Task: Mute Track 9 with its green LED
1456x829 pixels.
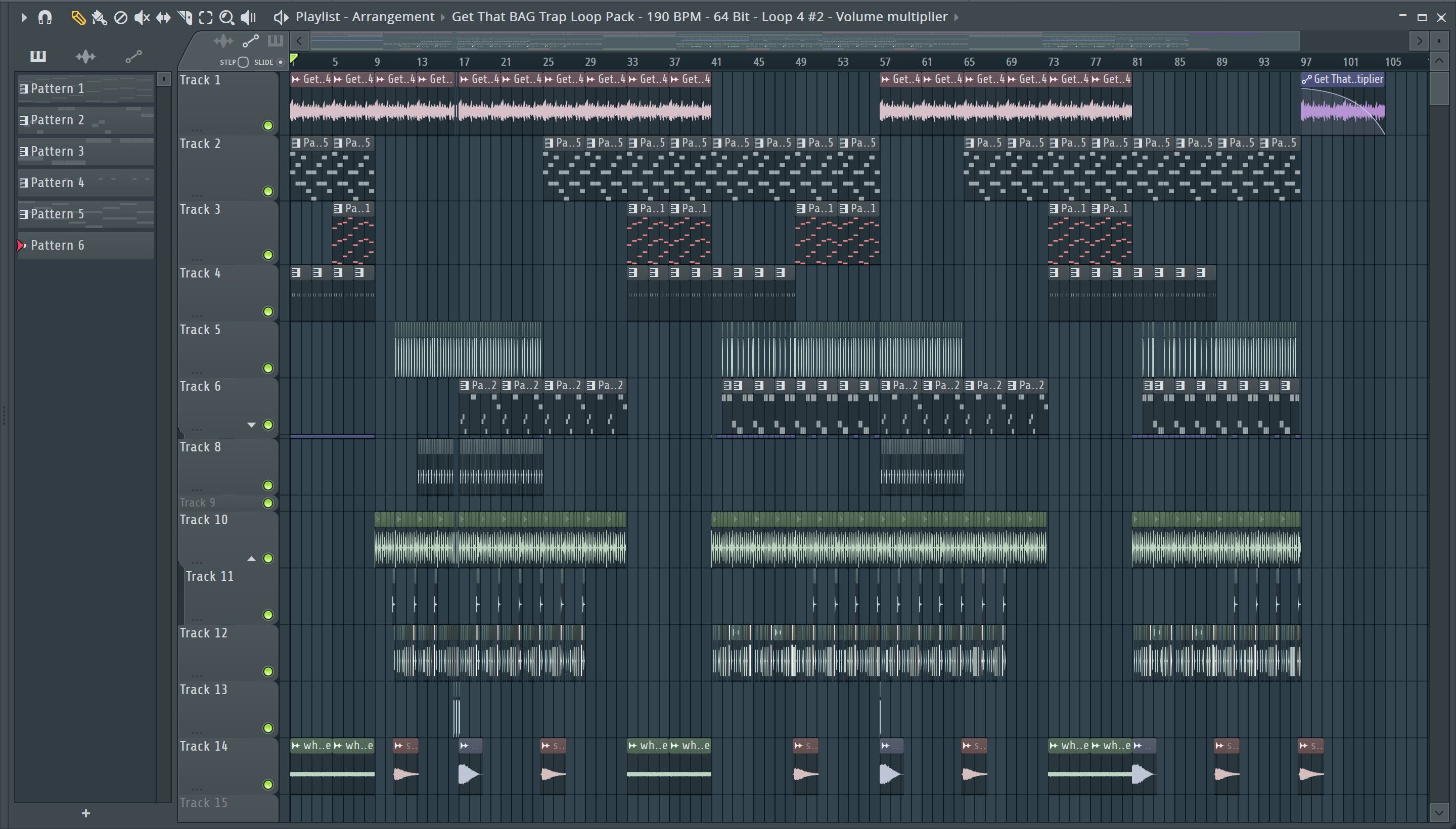Action: 268,503
